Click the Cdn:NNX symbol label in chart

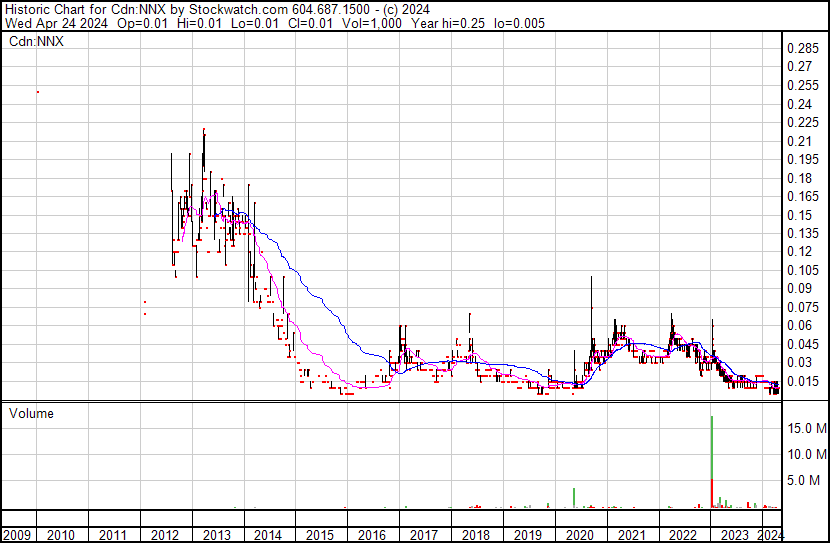pyautogui.click(x=36, y=42)
